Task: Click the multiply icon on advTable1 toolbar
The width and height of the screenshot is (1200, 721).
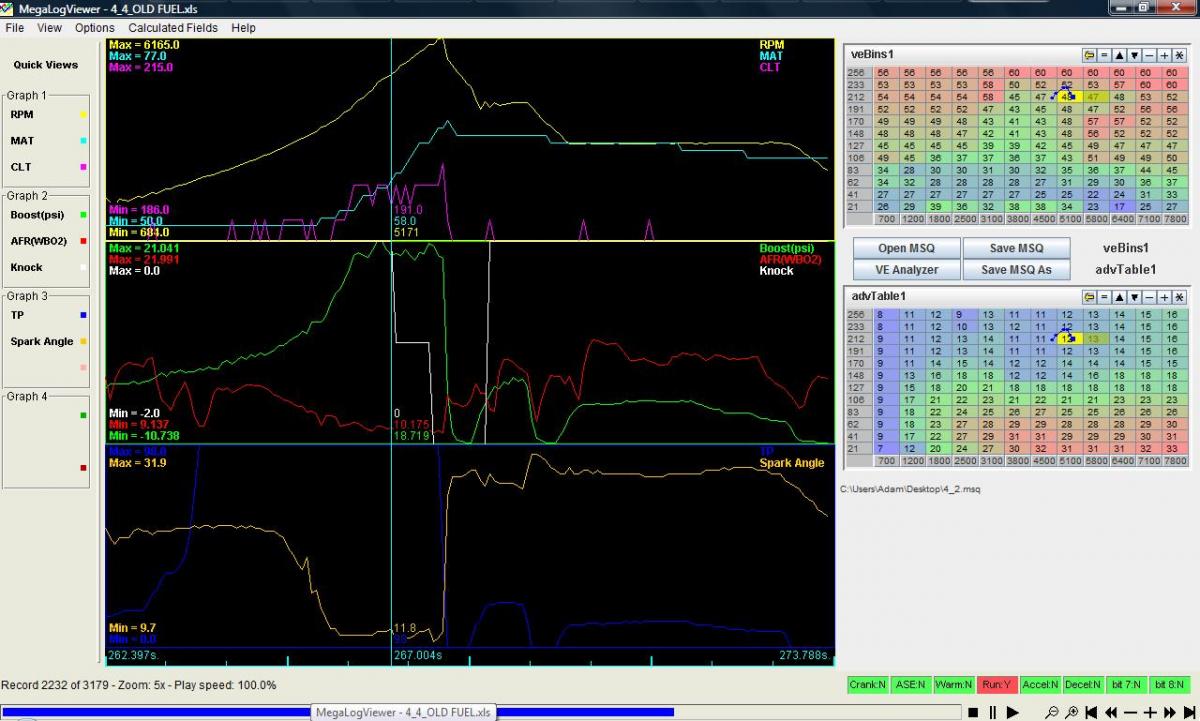Action: (x=1179, y=297)
